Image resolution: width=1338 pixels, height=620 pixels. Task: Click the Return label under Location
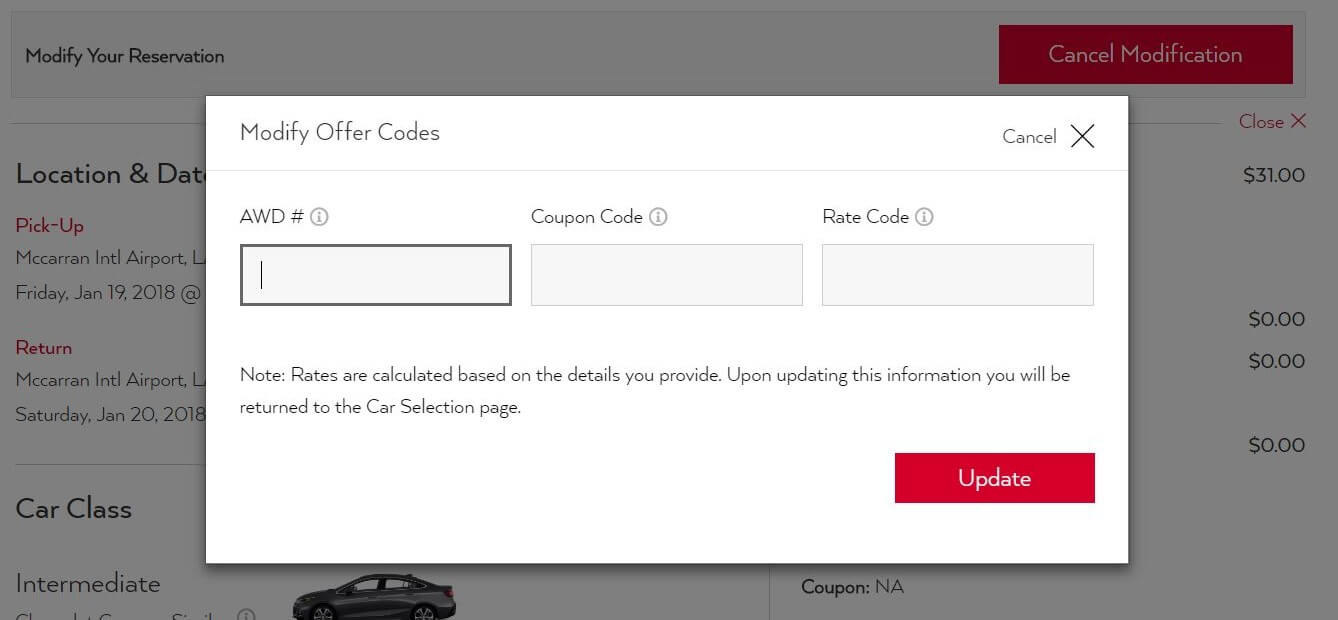(x=43, y=347)
